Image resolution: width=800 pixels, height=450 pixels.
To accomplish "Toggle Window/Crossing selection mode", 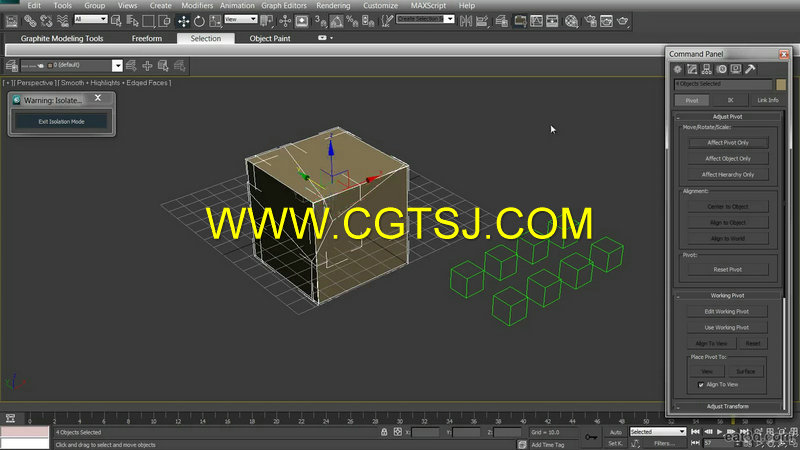I will 164,21.
